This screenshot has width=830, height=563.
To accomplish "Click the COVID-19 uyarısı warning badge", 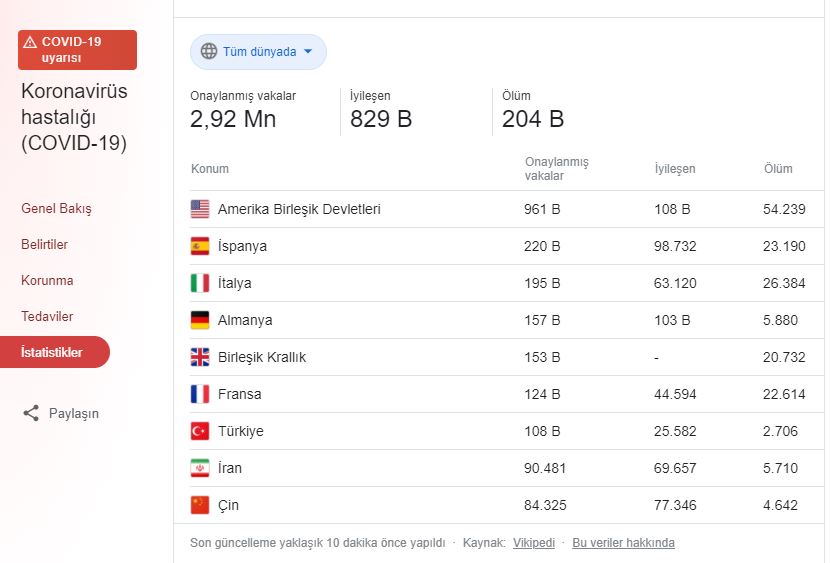I will pyautogui.click(x=77, y=50).
